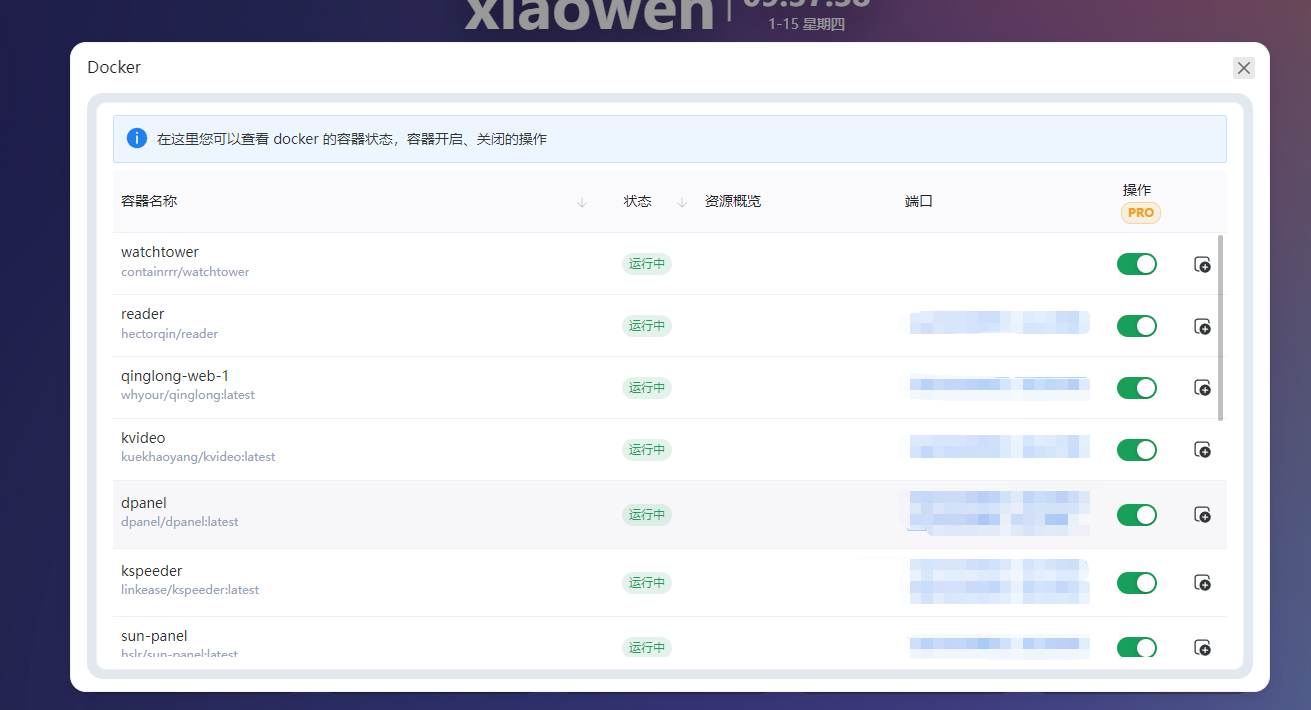Click the PRO badge under 操作
Screen dimensions: 1311x710
(x=1140, y=213)
